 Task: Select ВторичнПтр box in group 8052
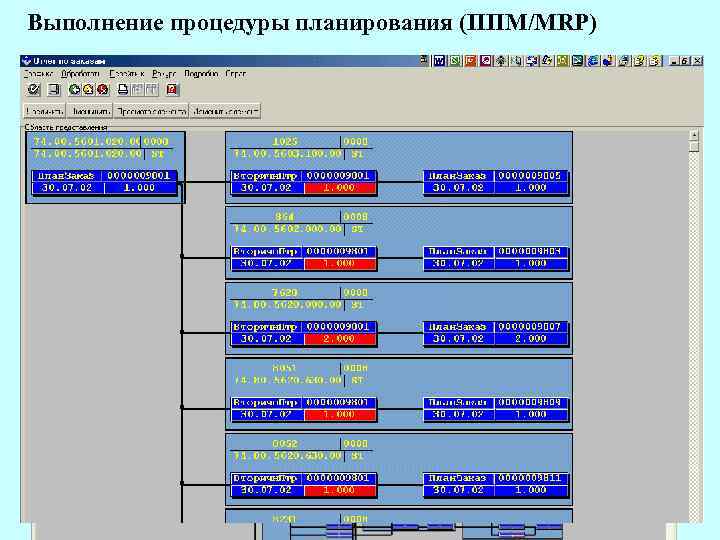(304, 484)
